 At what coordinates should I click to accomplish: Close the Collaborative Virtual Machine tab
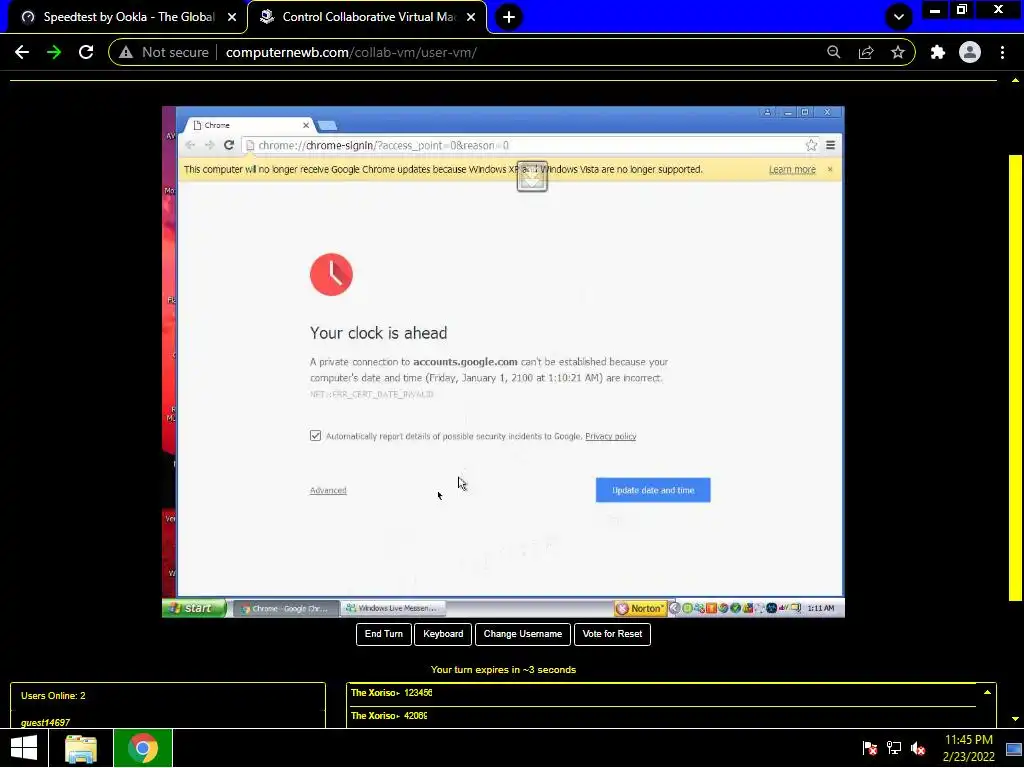pos(471,17)
